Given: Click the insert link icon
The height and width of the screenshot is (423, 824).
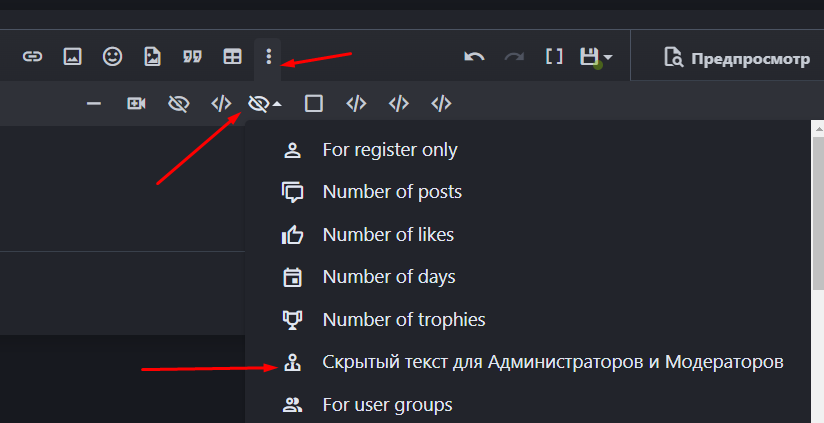Looking at the screenshot, I should (x=33, y=57).
